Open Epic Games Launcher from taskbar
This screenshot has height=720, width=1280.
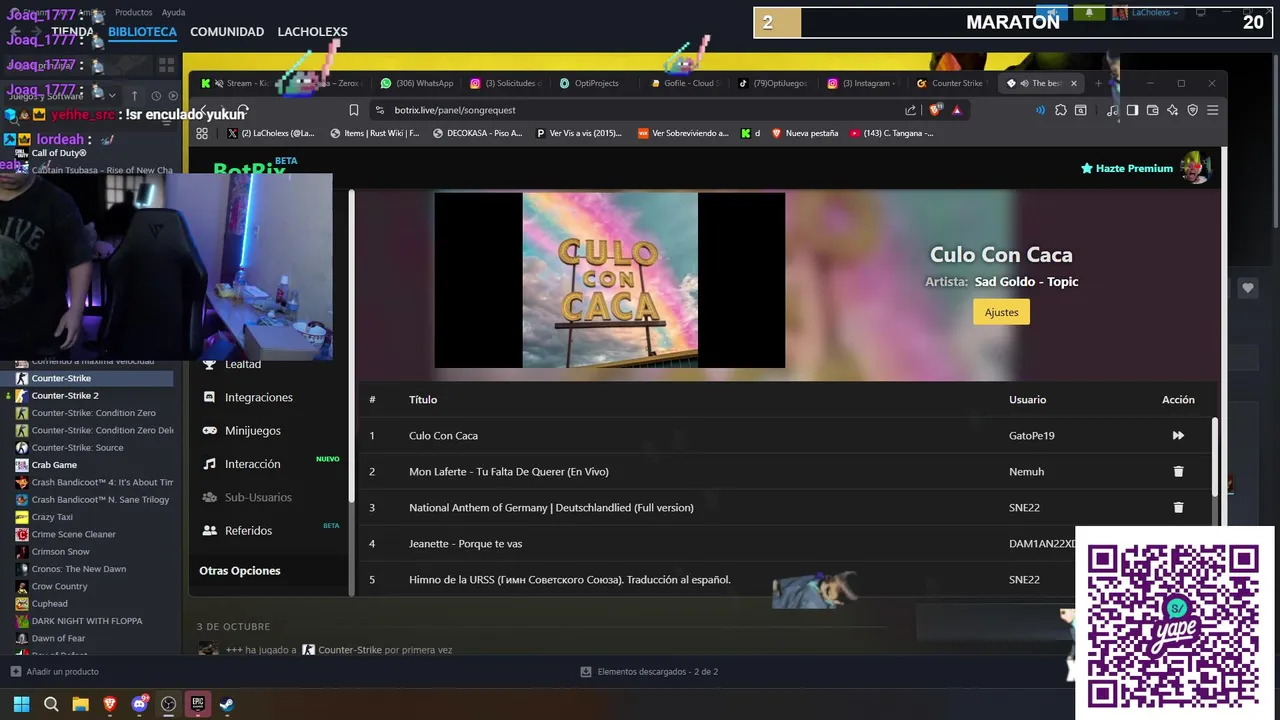click(198, 704)
